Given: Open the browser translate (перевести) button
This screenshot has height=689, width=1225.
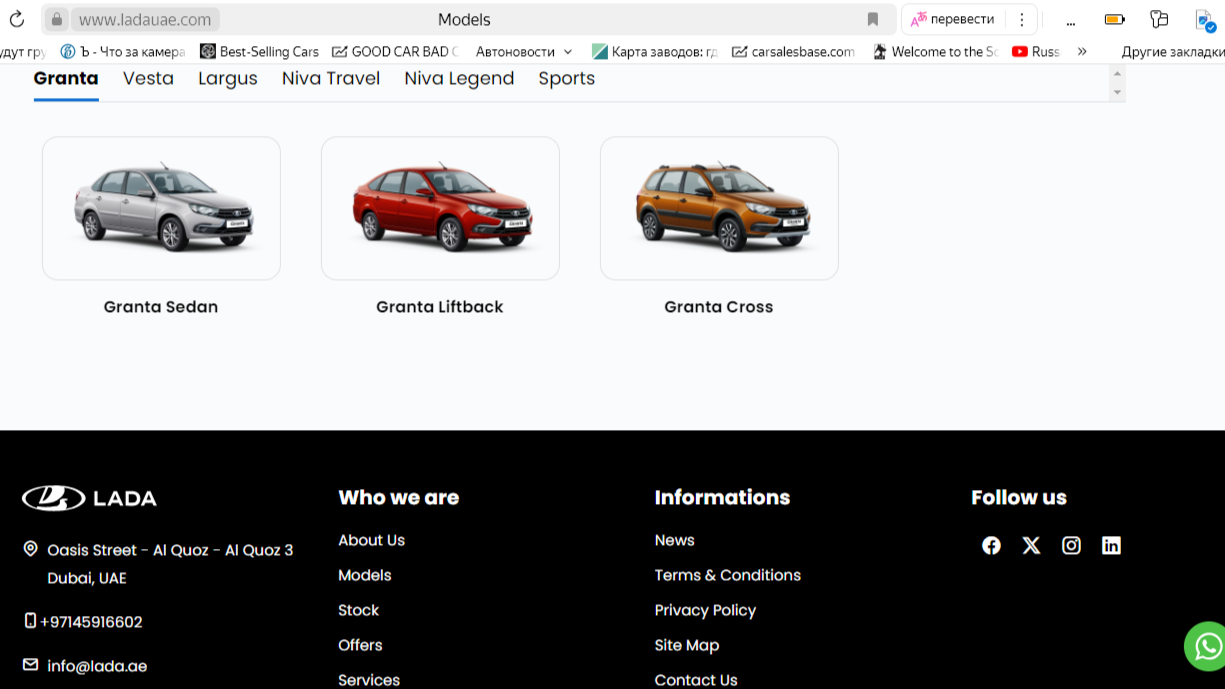Looking at the screenshot, I should (953, 19).
